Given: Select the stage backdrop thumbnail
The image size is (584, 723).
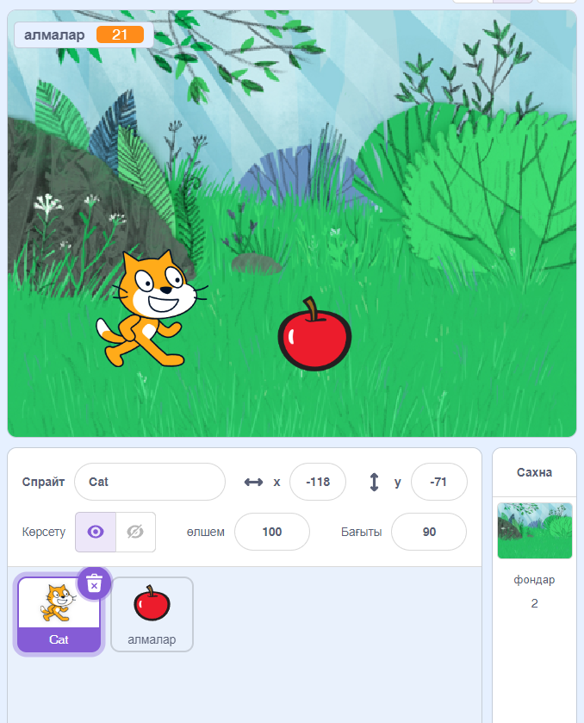Looking at the screenshot, I should pyautogui.click(x=535, y=530).
